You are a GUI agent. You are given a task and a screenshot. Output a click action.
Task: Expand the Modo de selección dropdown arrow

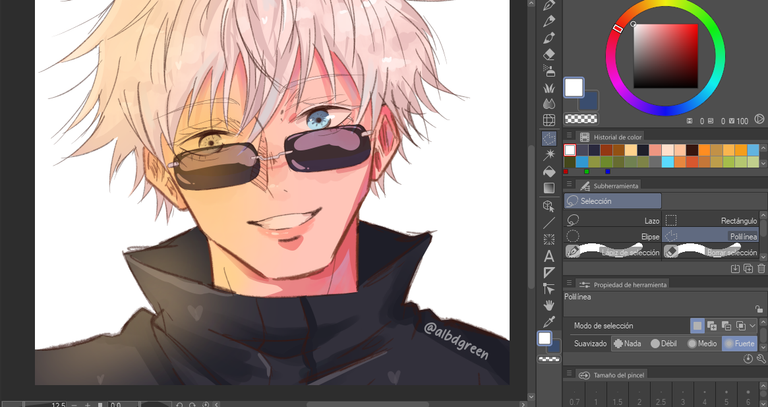pyautogui.click(x=752, y=326)
